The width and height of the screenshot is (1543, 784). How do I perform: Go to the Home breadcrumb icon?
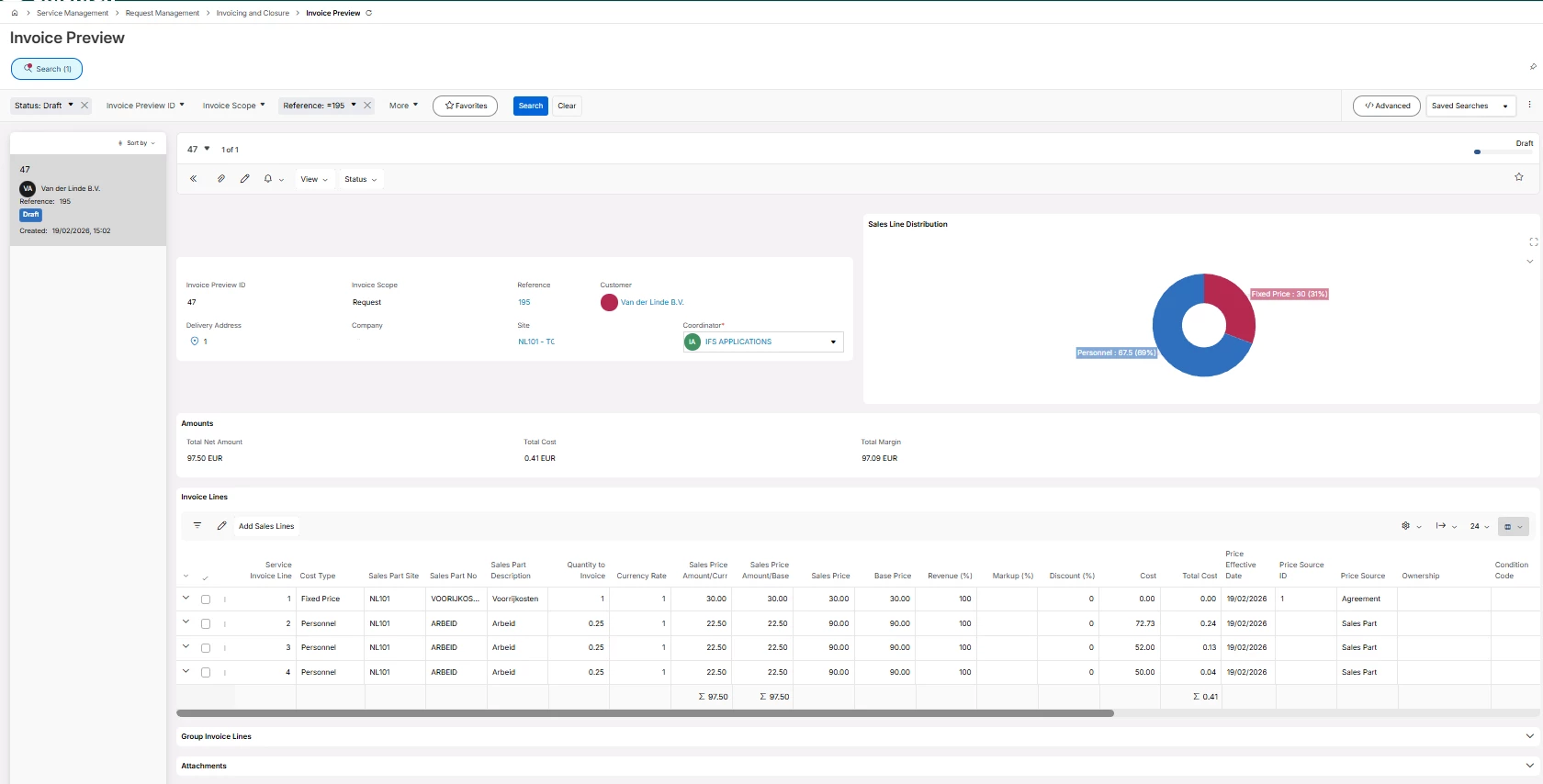click(15, 13)
